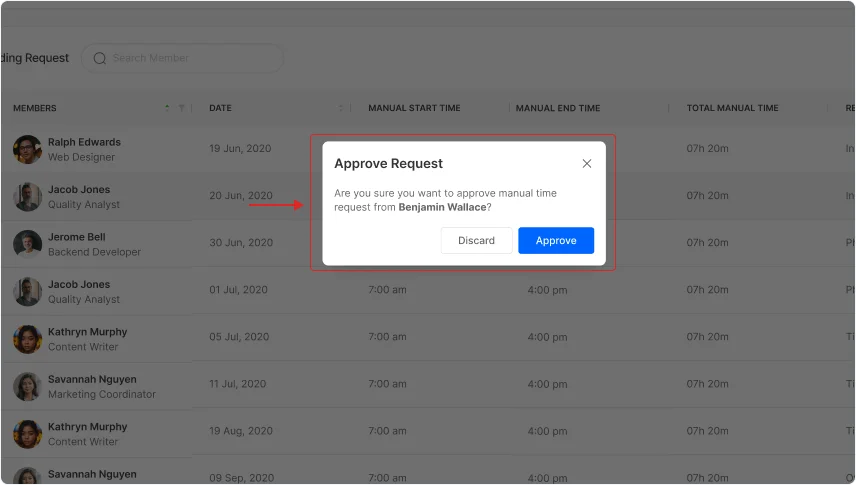Click the Discard button
The width and height of the screenshot is (856, 485).
click(x=476, y=240)
